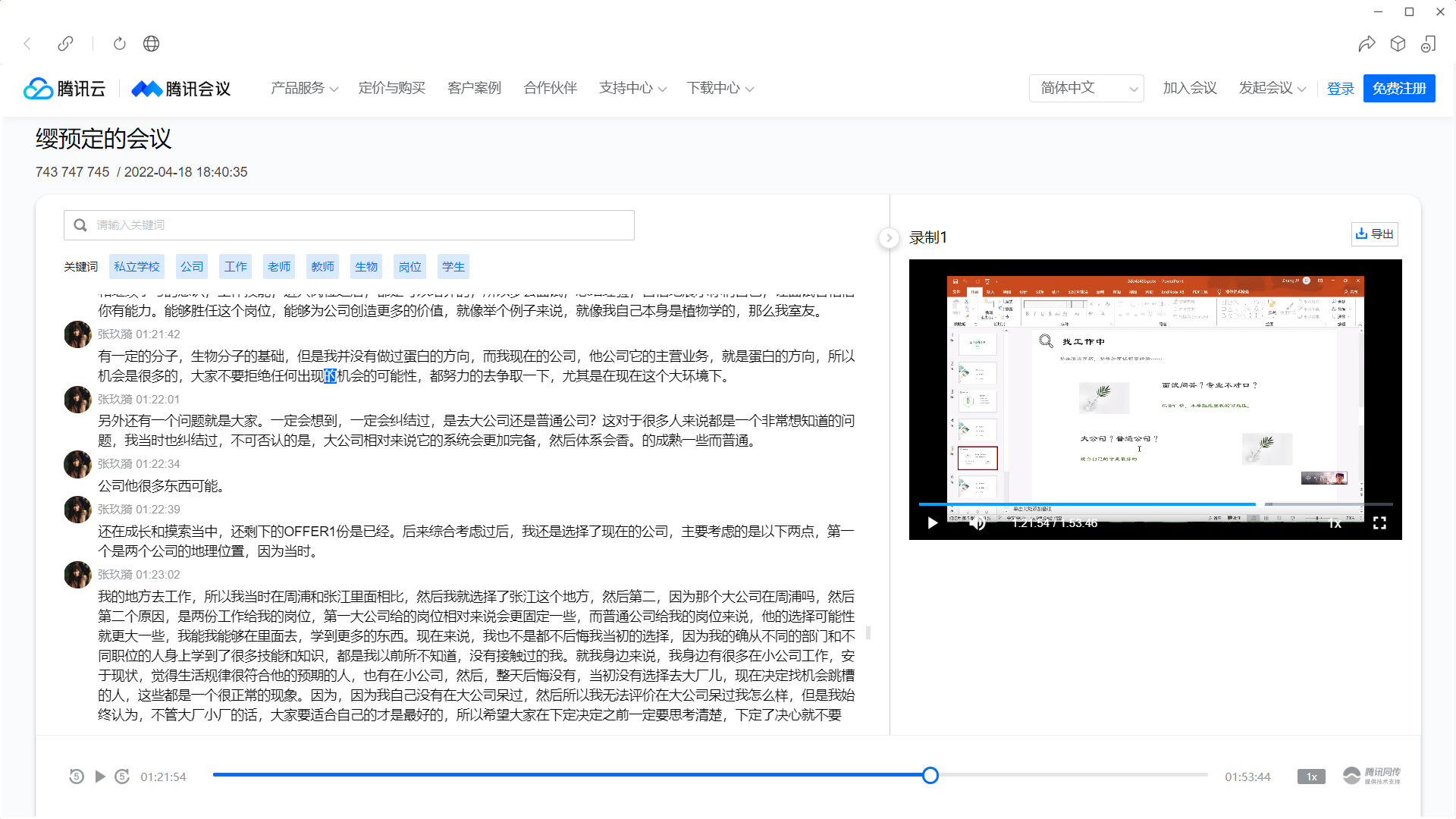1456x819 pixels.
Task: Click the bottom audio progress slider handle
Action: tap(930, 775)
